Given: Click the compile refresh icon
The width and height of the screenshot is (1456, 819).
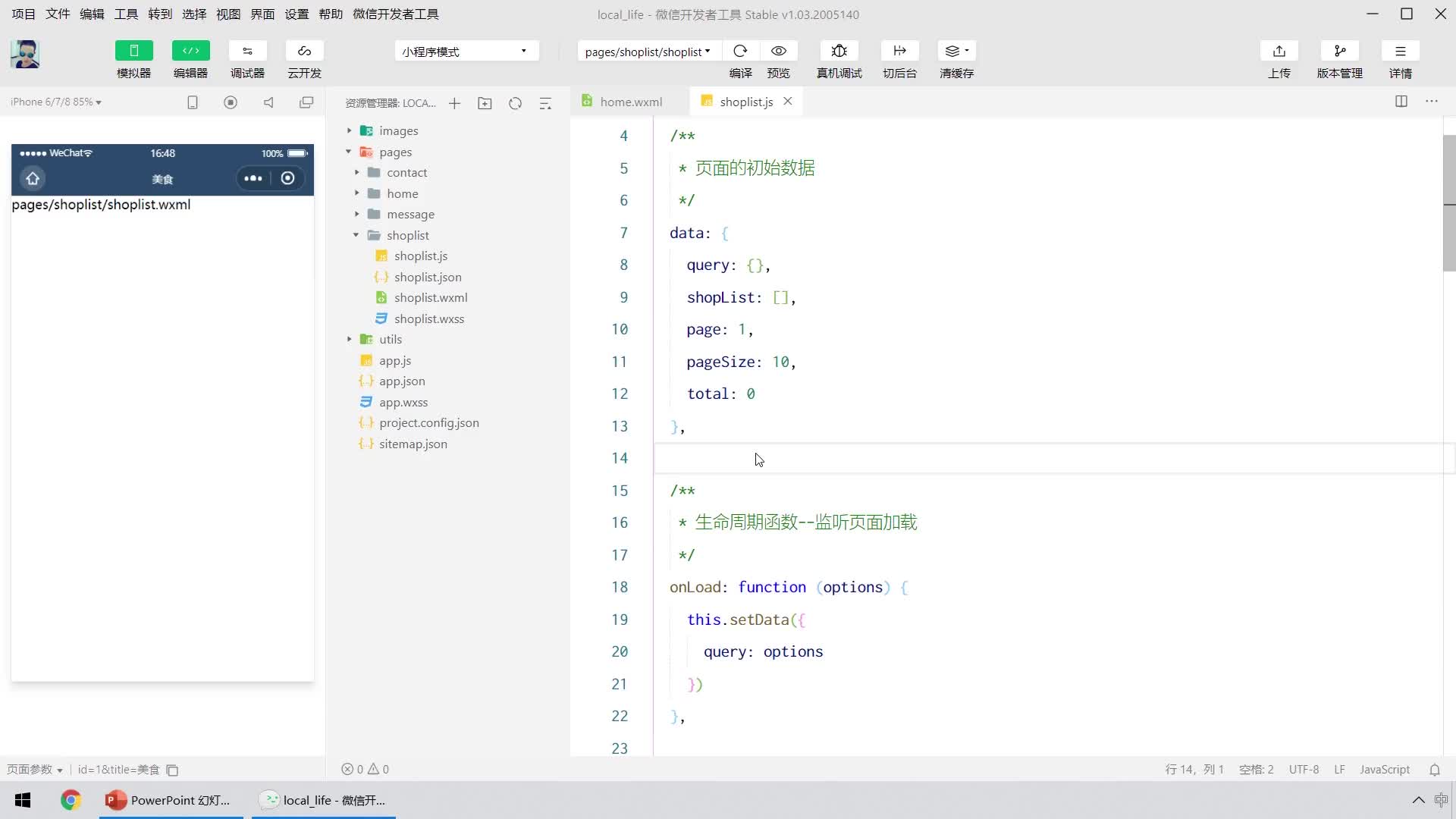Looking at the screenshot, I should point(740,51).
